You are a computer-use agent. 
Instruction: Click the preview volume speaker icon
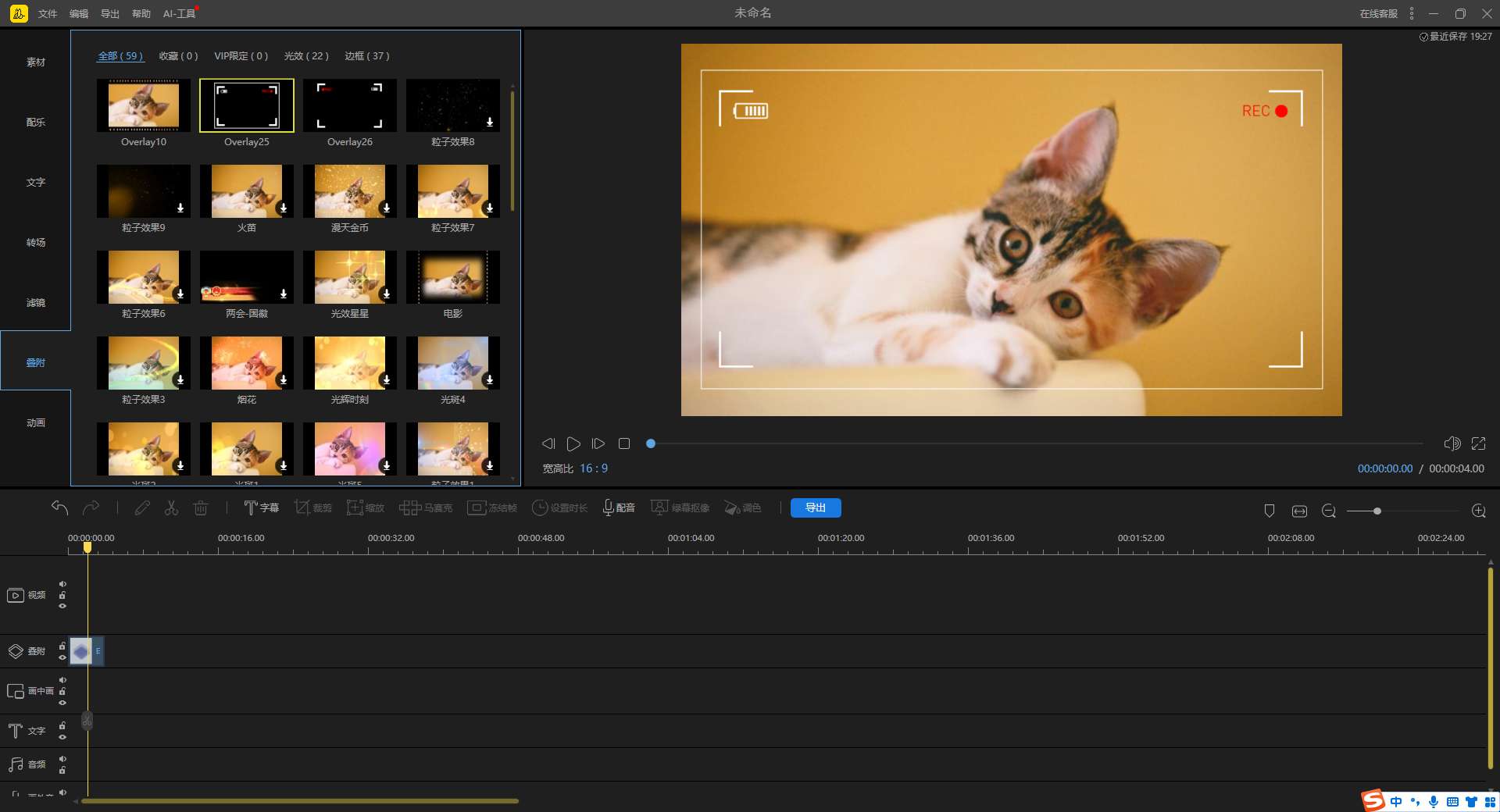[x=1452, y=443]
